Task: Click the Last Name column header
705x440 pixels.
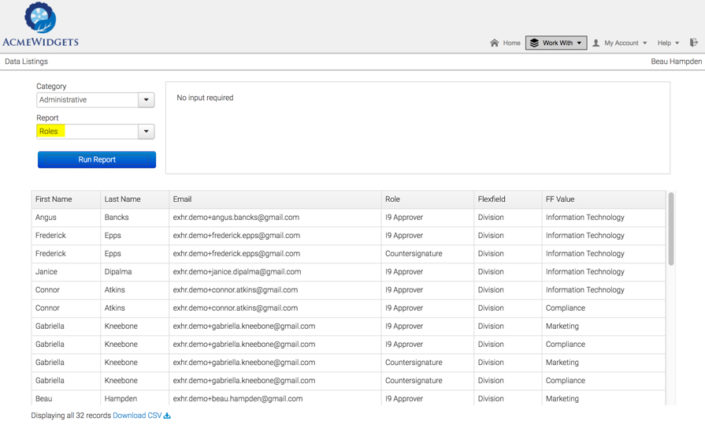Action: pyautogui.click(x=122, y=199)
